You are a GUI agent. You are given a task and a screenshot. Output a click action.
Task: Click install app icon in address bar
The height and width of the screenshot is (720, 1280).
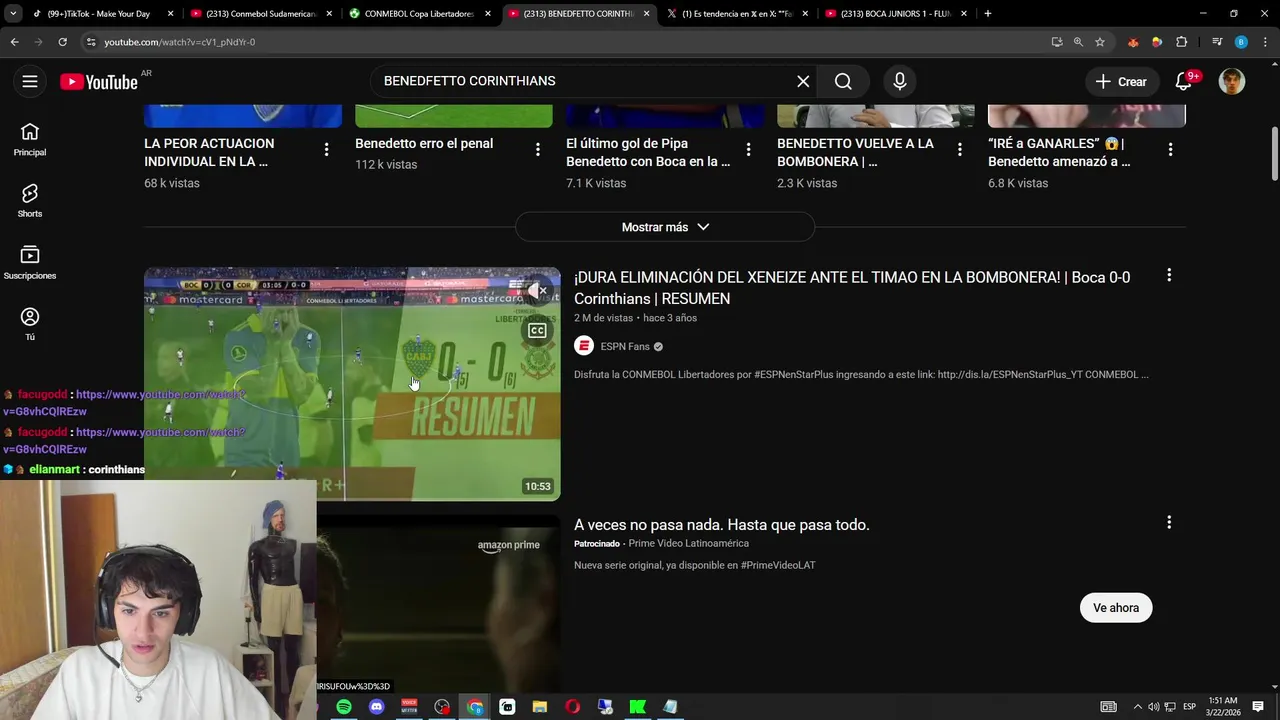pyautogui.click(x=1057, y=42)
